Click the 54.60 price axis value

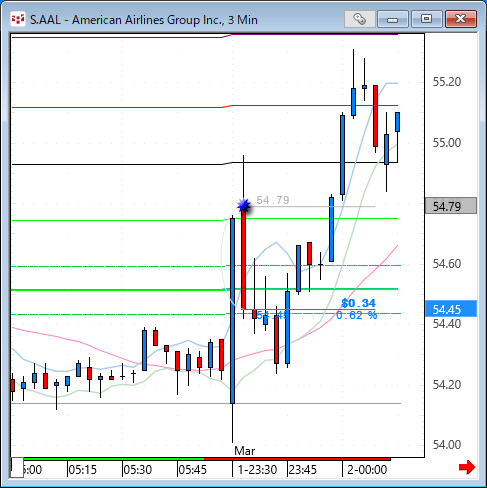coord(447,264)
